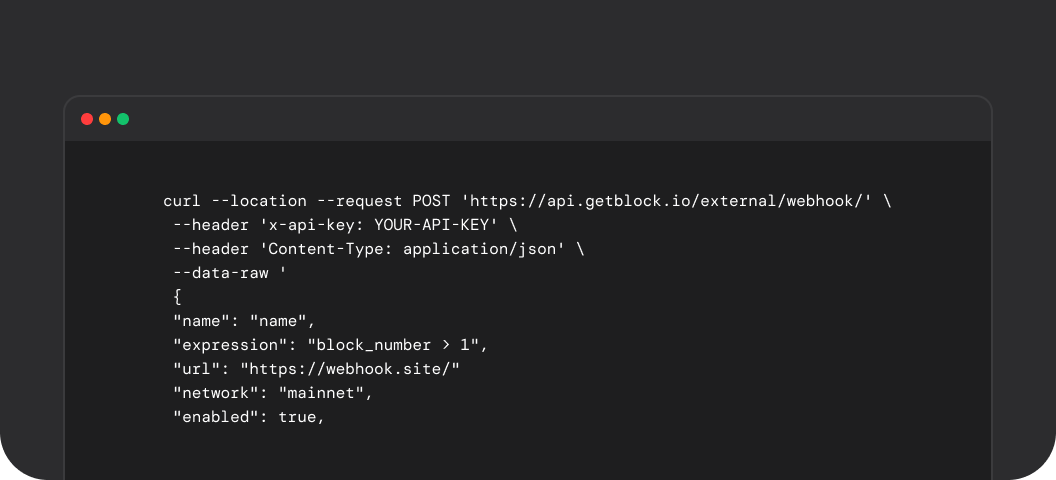This screenshot has width=1056, height=480.
Task: Click the https://webhook.site/ URL string
Action: [x=350, y=369]
